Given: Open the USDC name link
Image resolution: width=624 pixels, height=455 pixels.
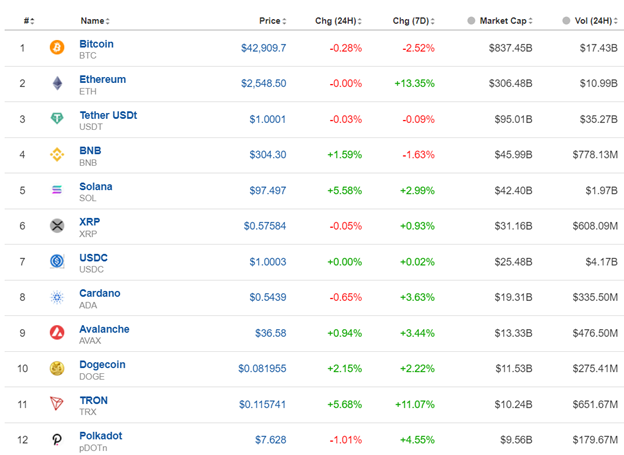Looking at the screenshot, I should 93,257.
